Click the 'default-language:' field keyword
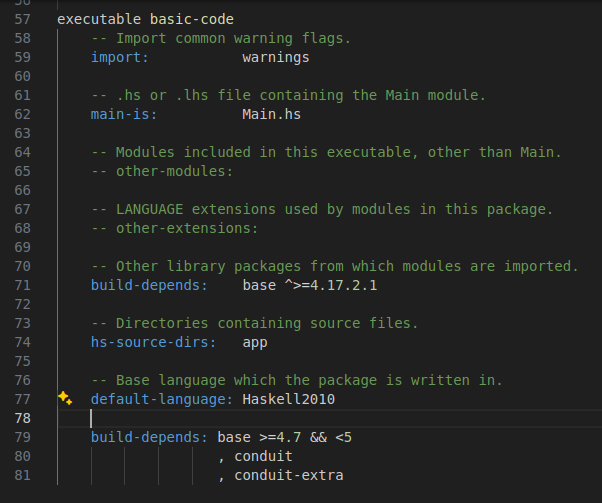The width and height of the screenshot is (602, 503). tap(162, 399)
